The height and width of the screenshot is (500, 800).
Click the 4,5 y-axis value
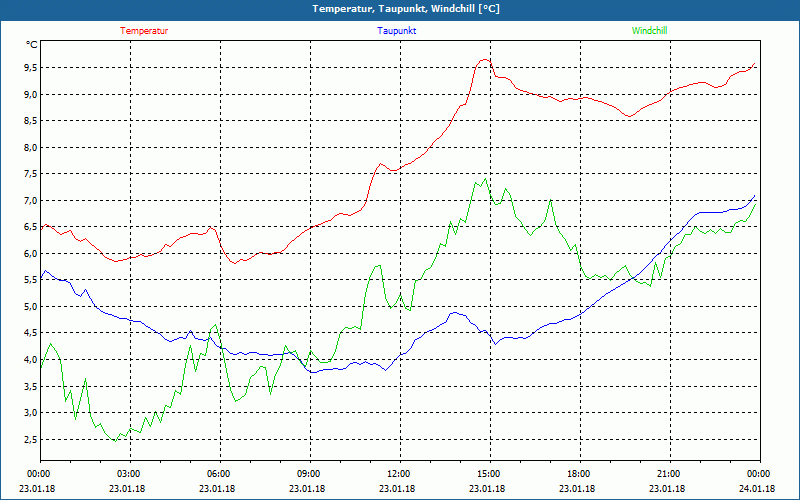tap(31, 333)
